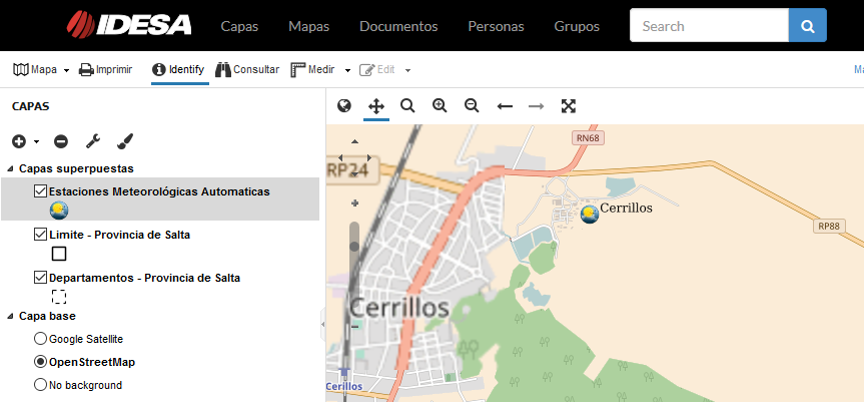
Task: Collapse the layers panel side handle
Action: [322, 324]
